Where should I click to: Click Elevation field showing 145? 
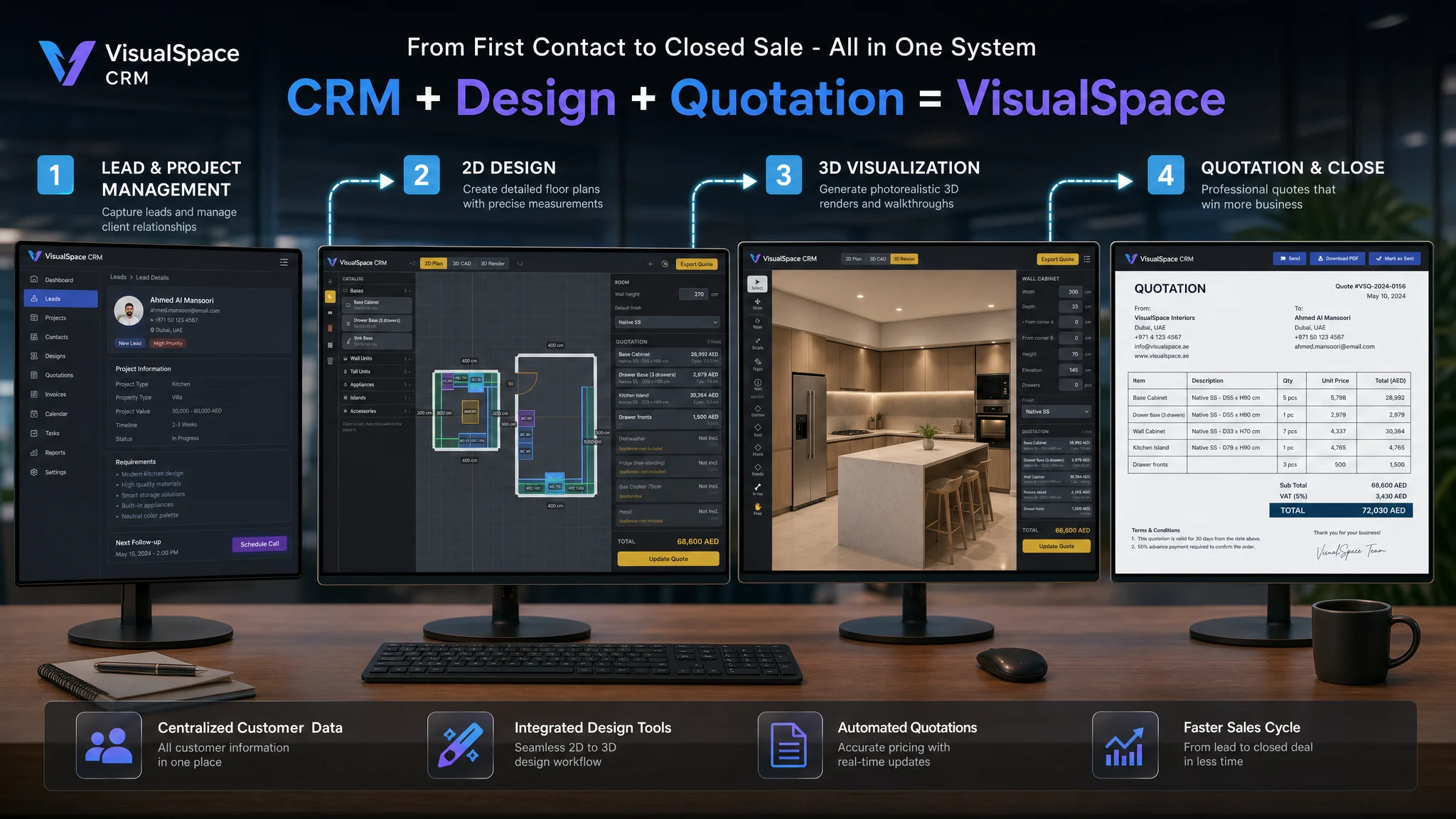tap(1071, 370)
